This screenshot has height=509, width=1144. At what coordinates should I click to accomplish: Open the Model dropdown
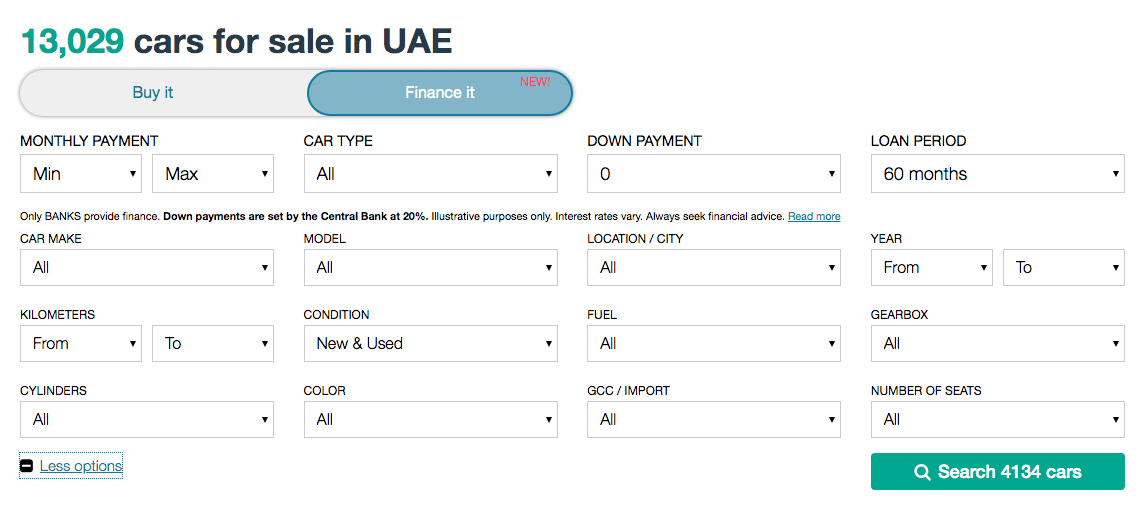pos(430,268)
